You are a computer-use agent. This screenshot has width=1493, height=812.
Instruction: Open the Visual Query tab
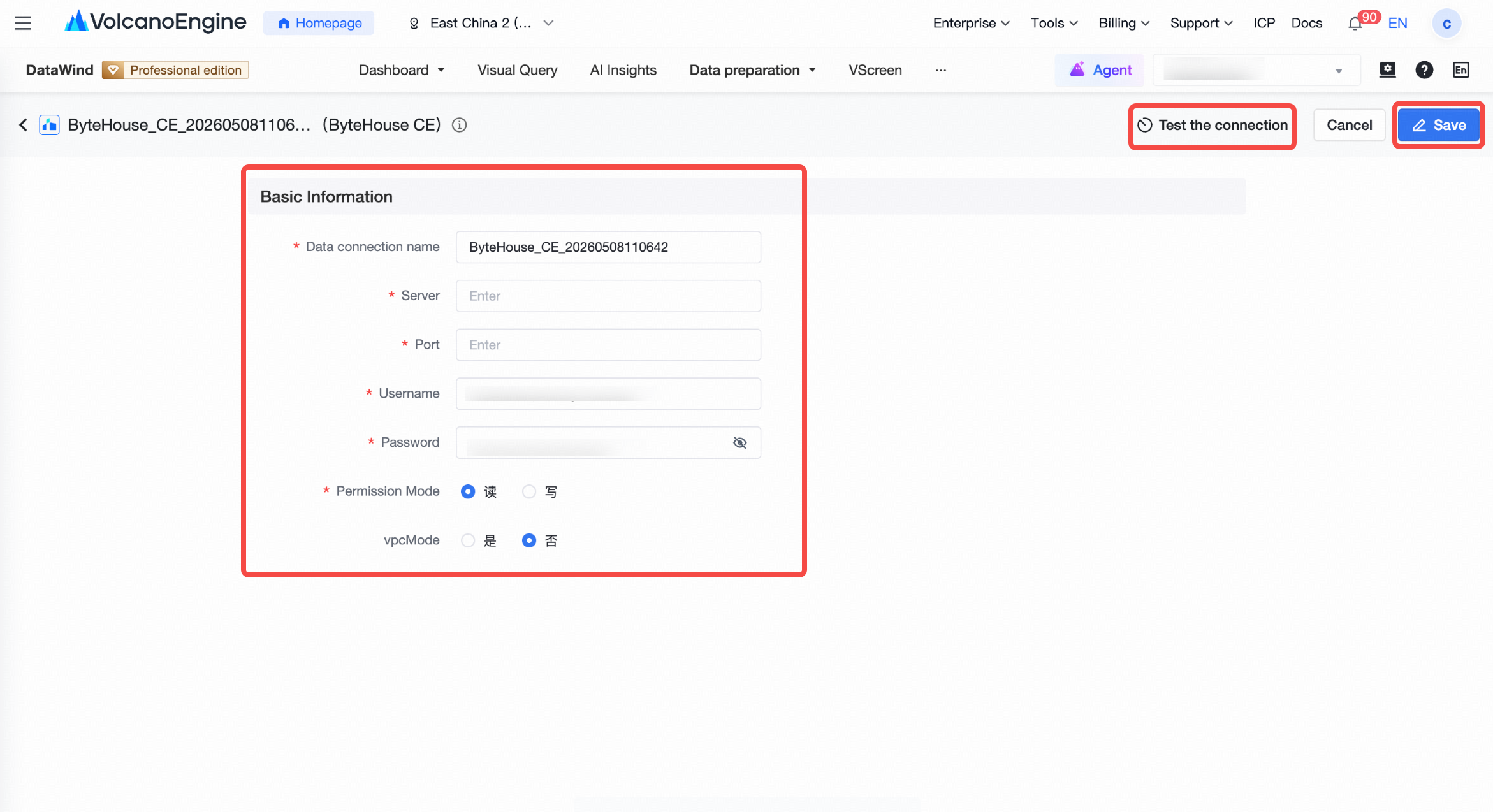[517, 70]
